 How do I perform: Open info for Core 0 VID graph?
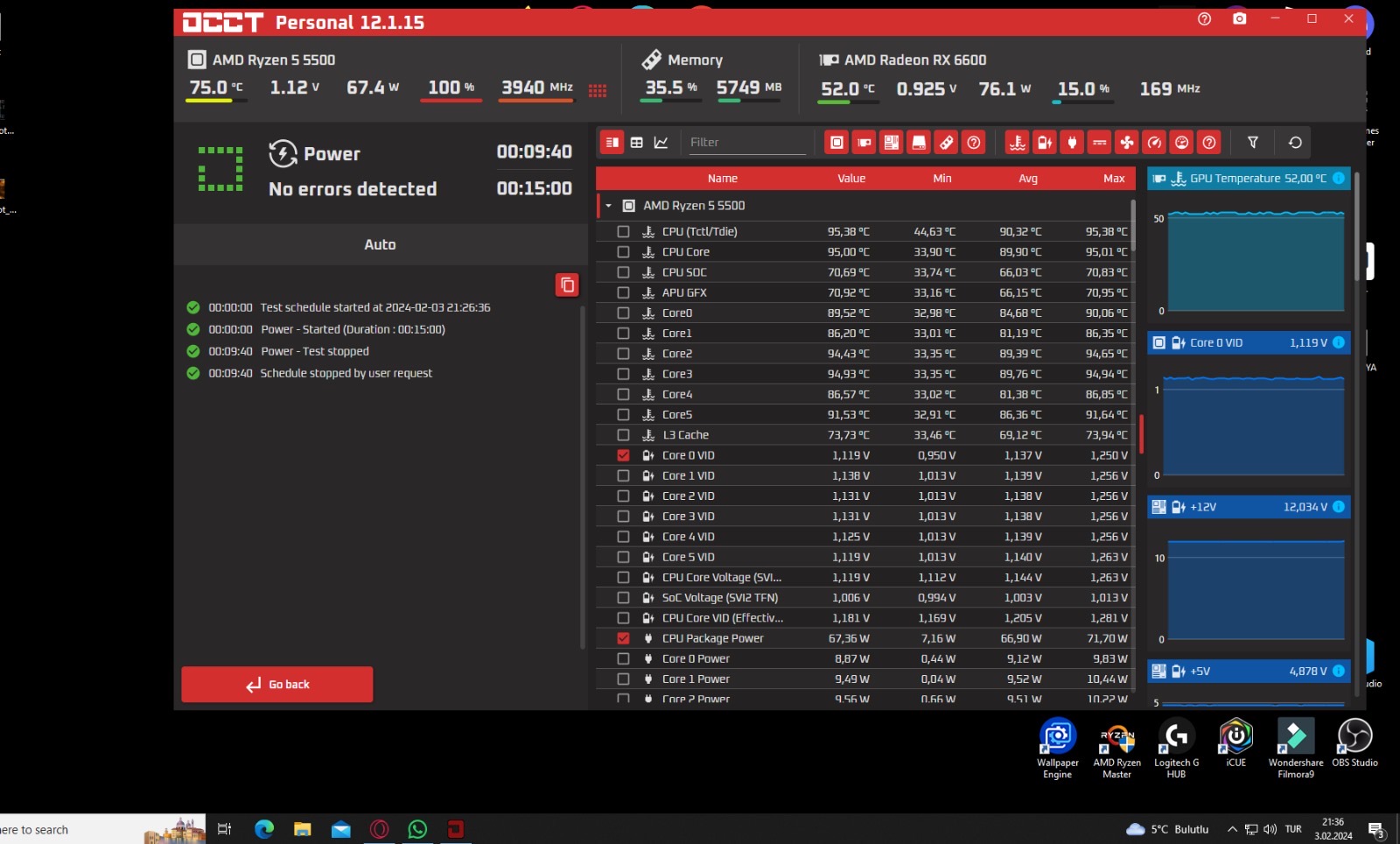pyautogui.click(x=1339, y=342)
